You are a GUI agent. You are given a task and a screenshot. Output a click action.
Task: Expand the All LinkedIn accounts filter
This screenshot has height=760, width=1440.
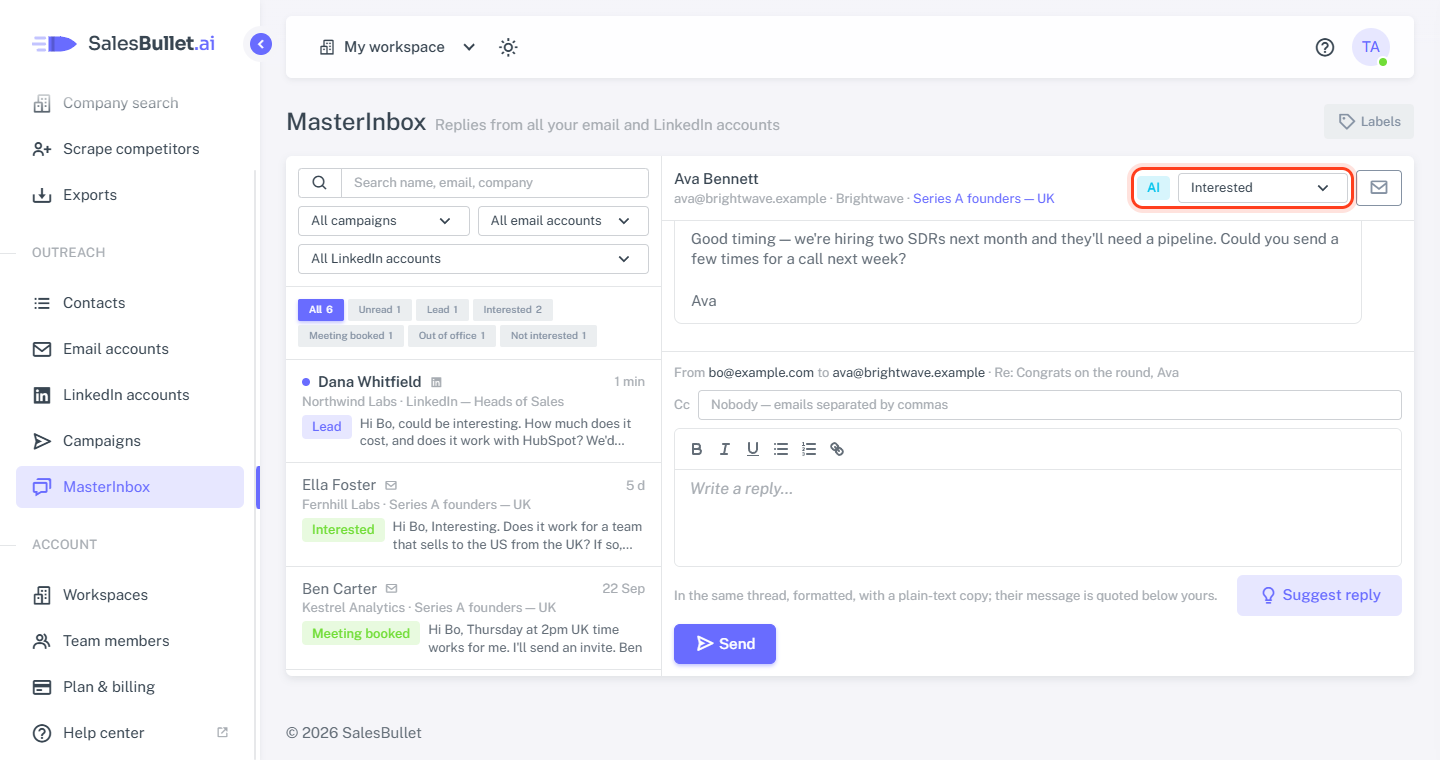point(473,259)
